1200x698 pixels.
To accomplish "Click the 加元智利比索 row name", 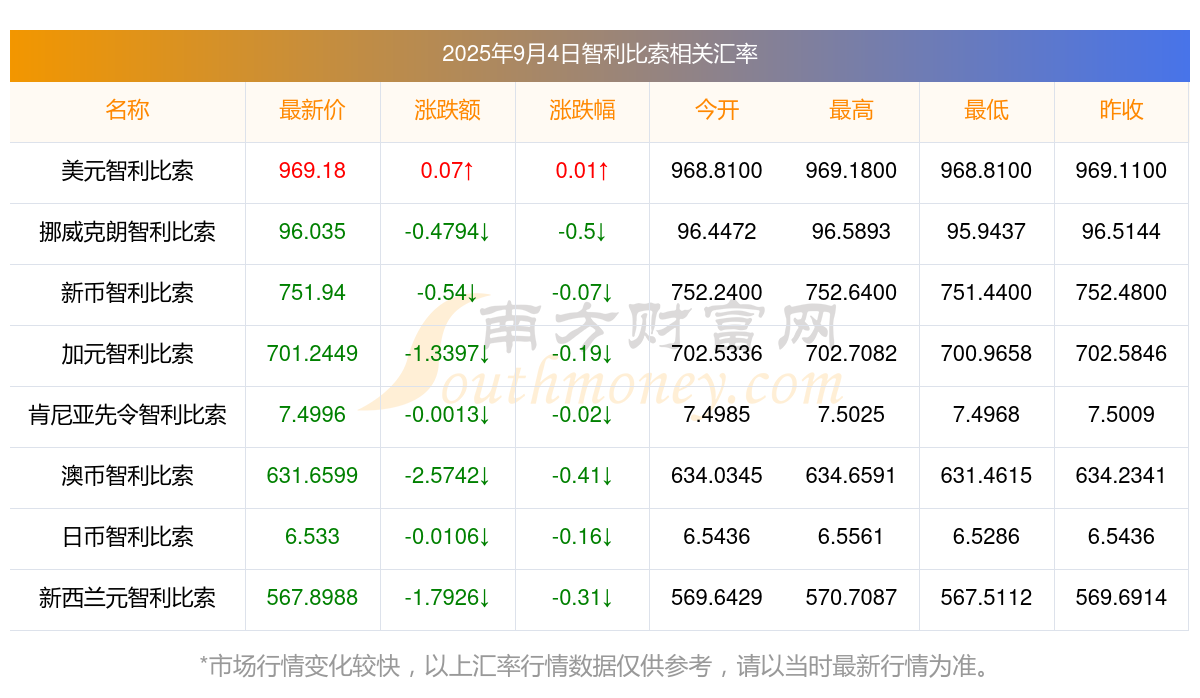I will click(127, 354).
